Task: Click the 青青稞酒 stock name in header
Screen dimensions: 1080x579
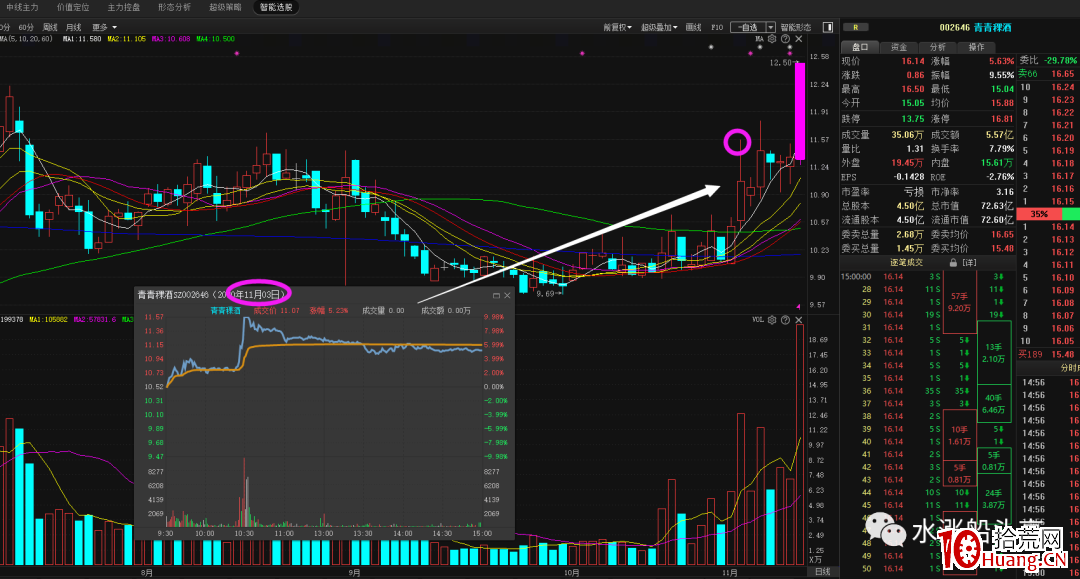Action: click(993, 28)
